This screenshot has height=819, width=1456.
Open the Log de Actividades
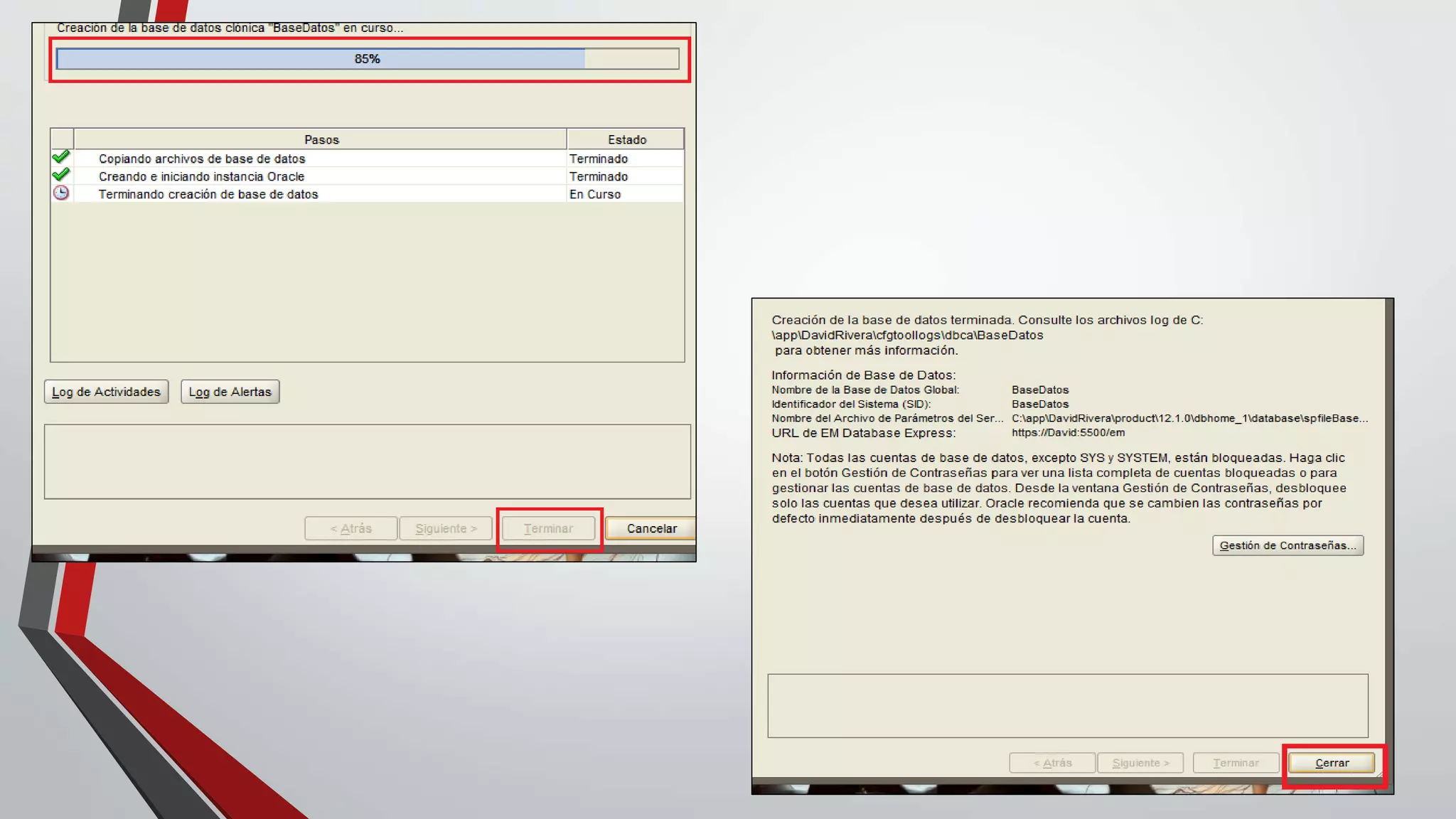tap(107, 392)
